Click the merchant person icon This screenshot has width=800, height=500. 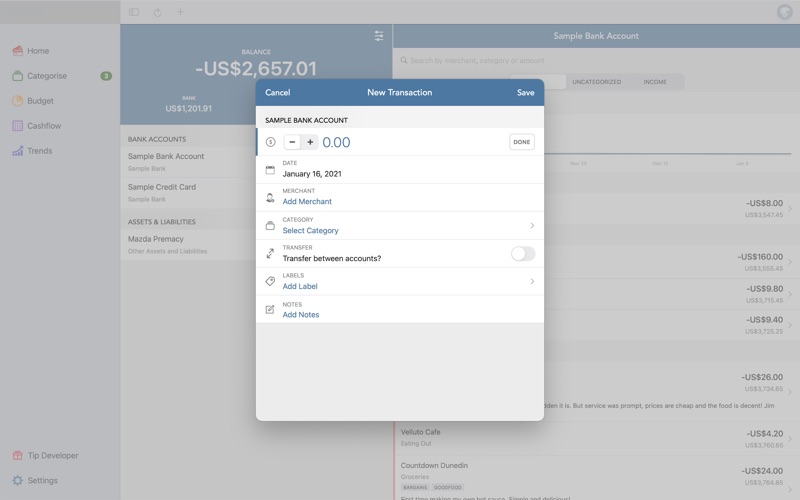pos(270,197)
